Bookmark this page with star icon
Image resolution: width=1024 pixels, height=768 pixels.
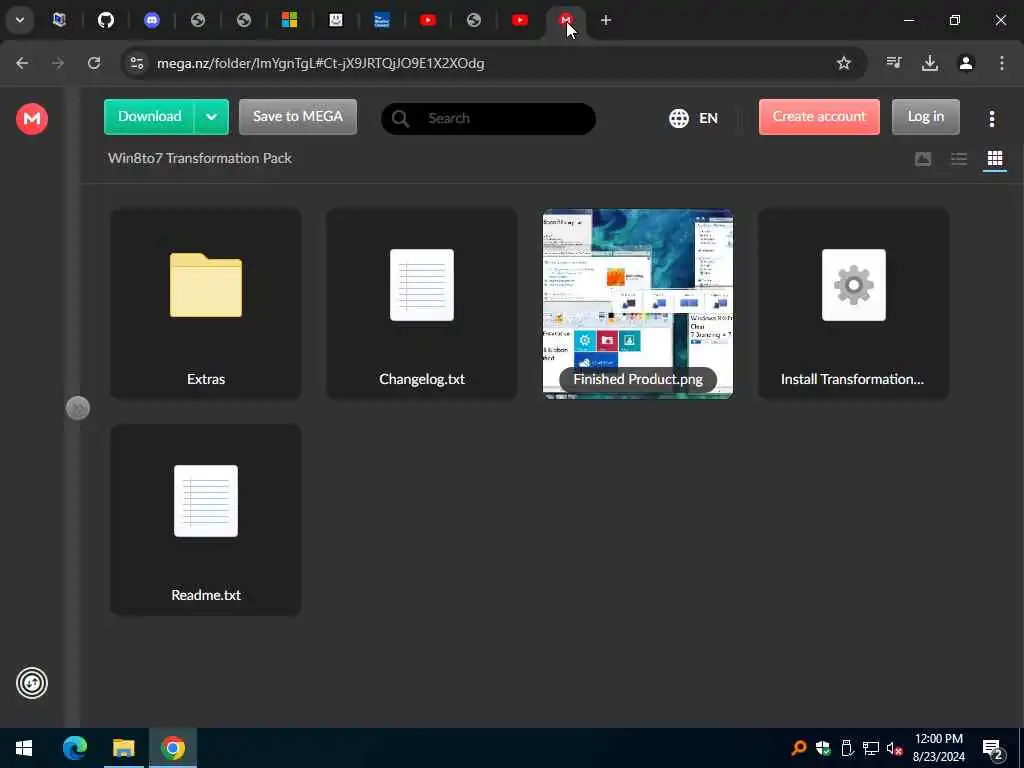point(844,63)
